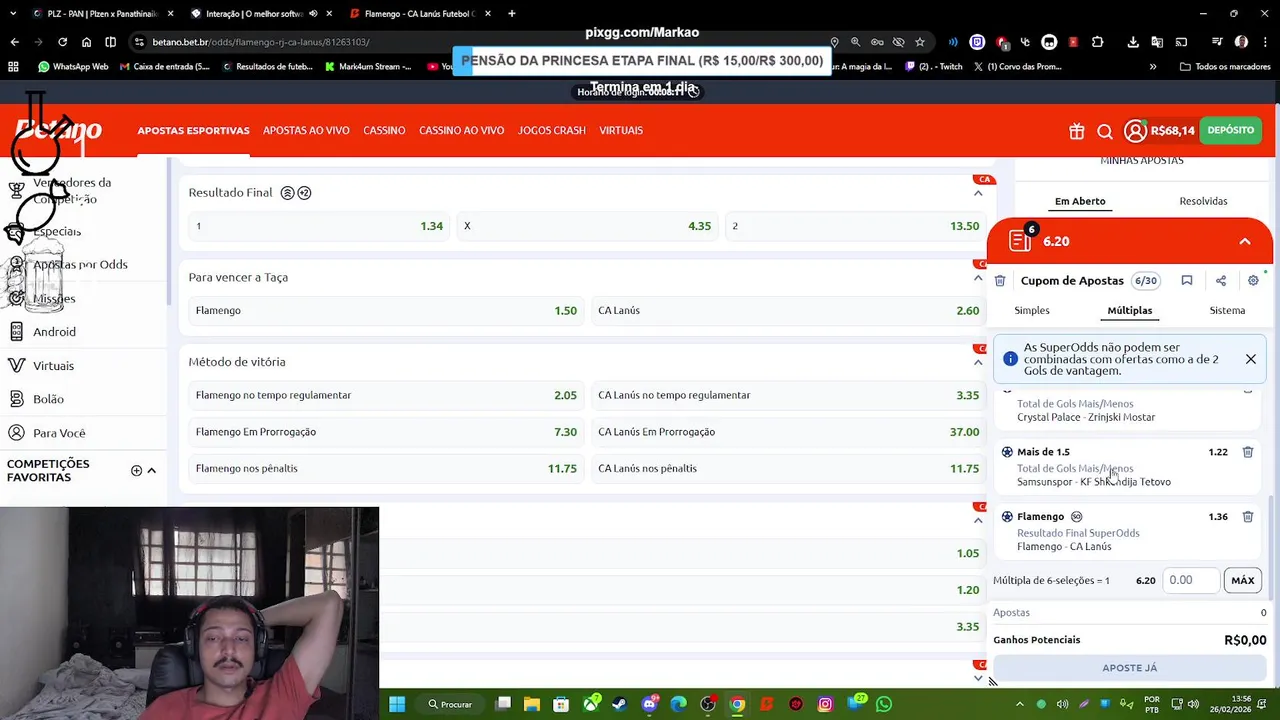Show more bookmarks with the overflow chevron
This screenshot has height=720, width=1280.
click(1153, 67)
